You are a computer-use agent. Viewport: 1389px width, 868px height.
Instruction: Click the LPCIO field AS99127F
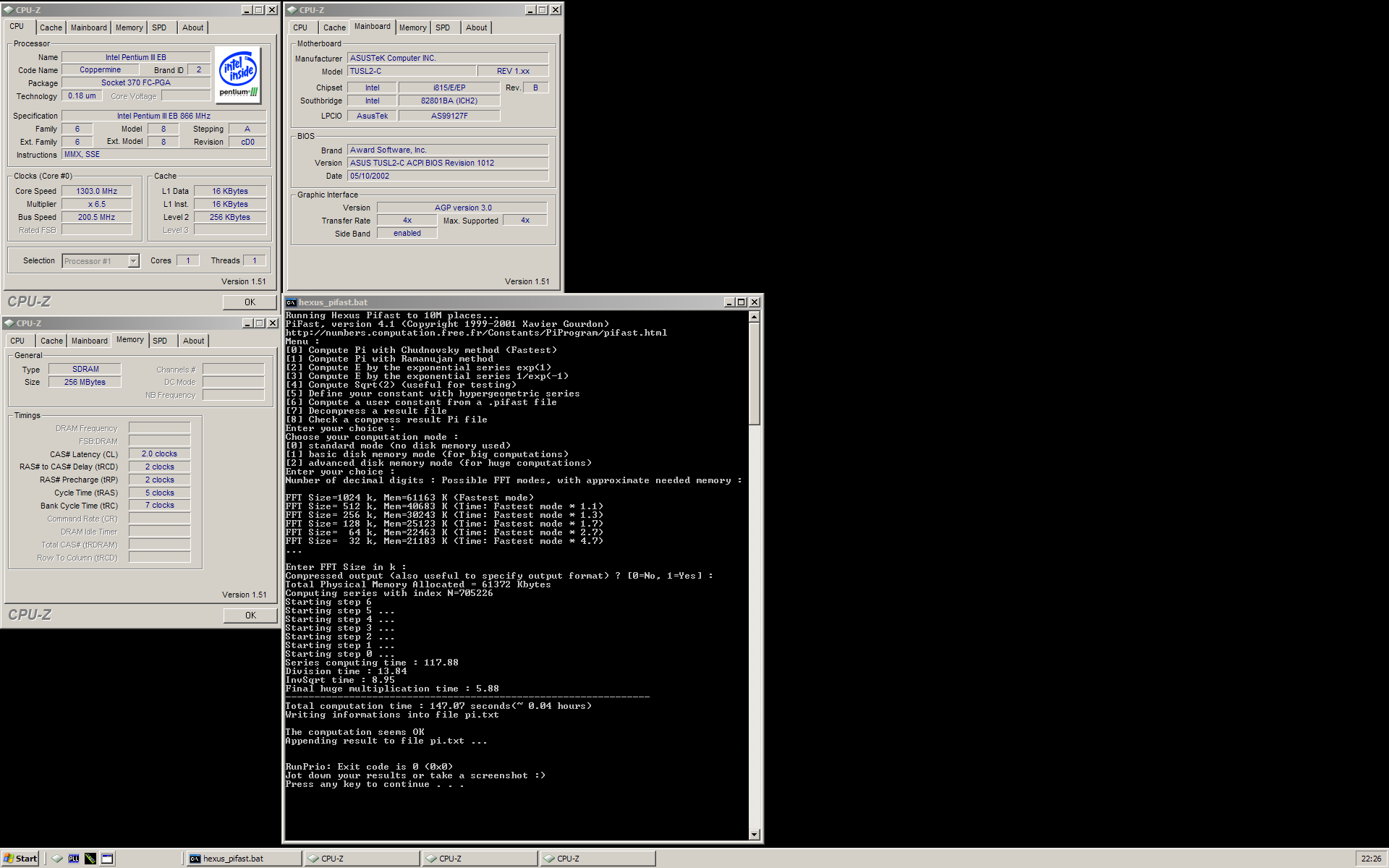(x=449, y=116)
